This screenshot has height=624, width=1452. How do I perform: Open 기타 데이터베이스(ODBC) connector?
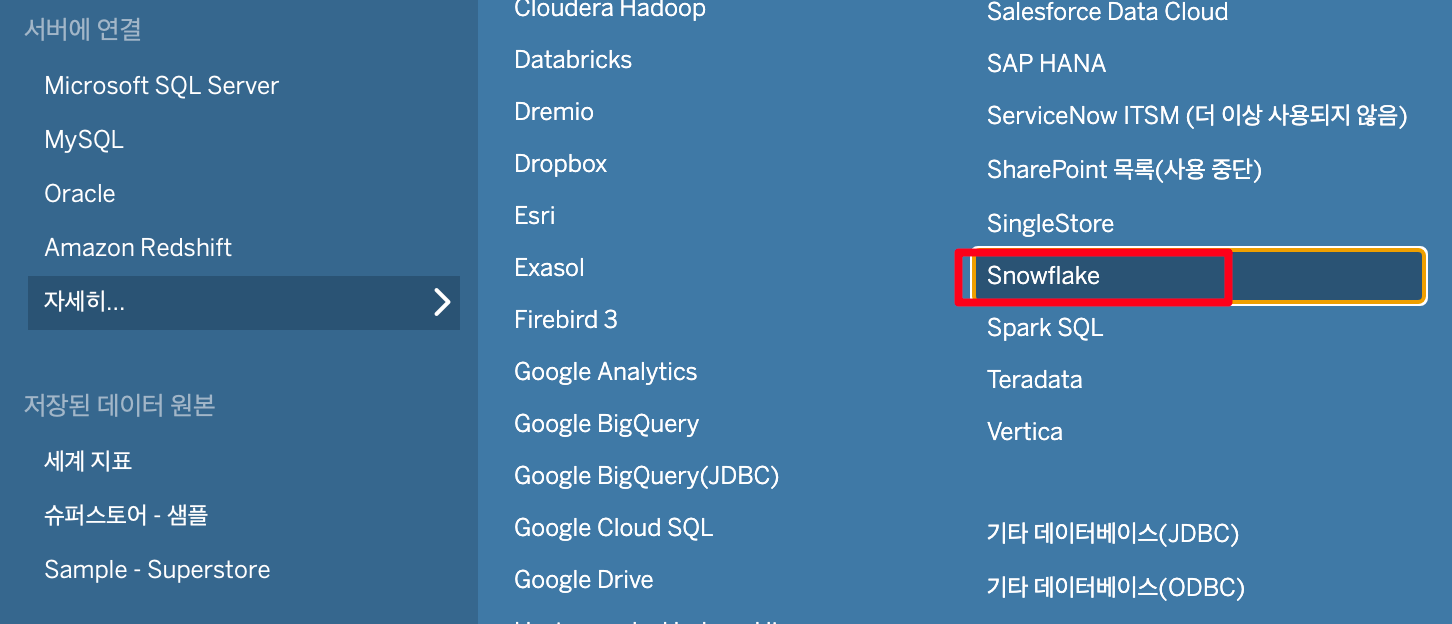tap(1116, 588)
